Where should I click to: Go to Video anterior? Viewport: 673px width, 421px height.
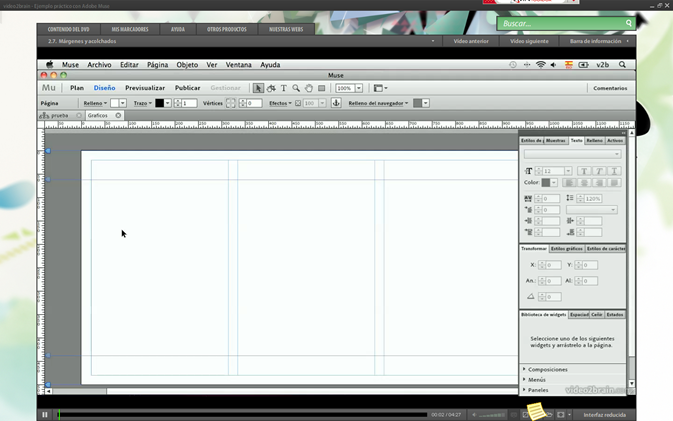pos(471,41)
